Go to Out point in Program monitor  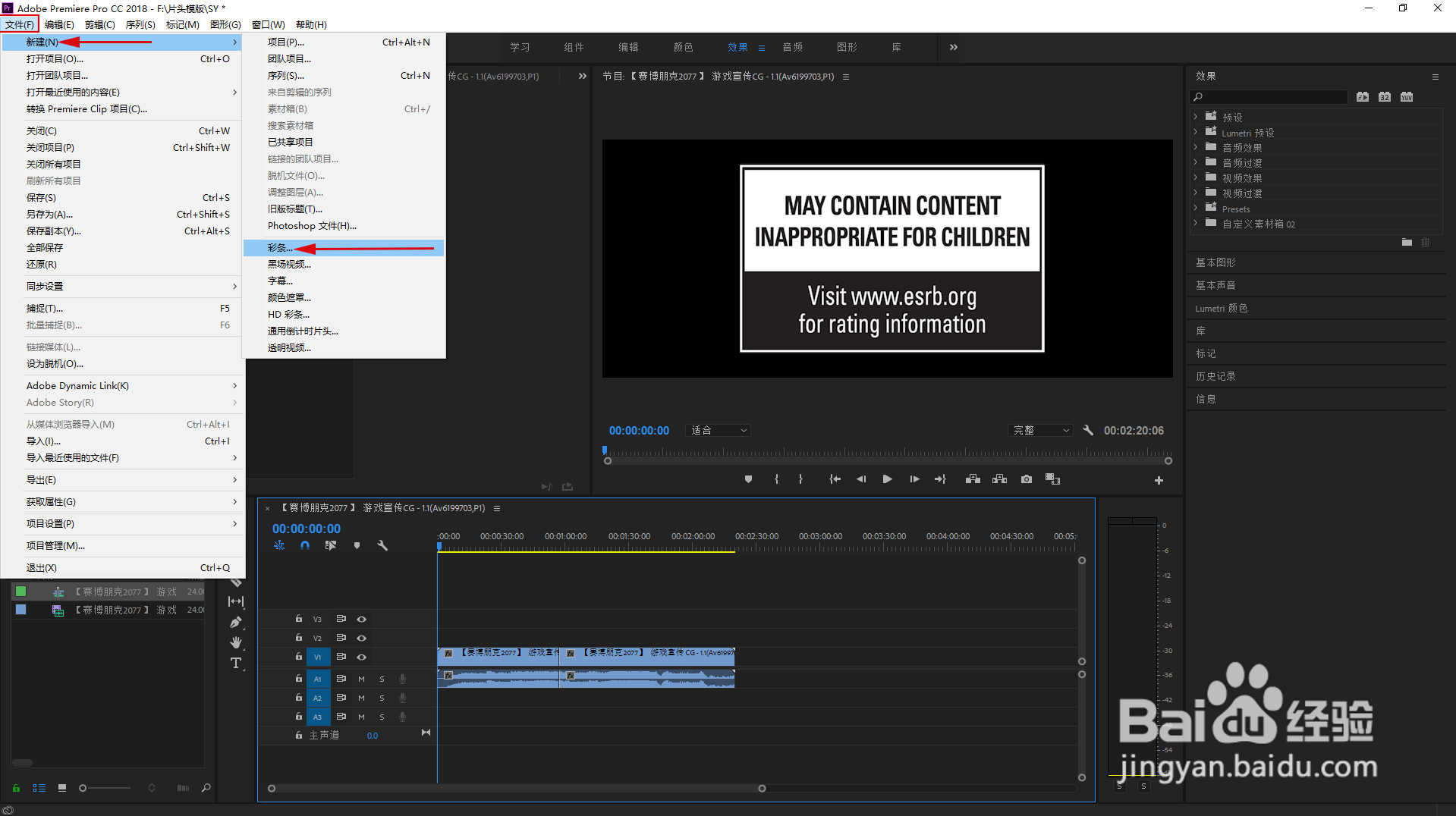[x=941, y=479]
